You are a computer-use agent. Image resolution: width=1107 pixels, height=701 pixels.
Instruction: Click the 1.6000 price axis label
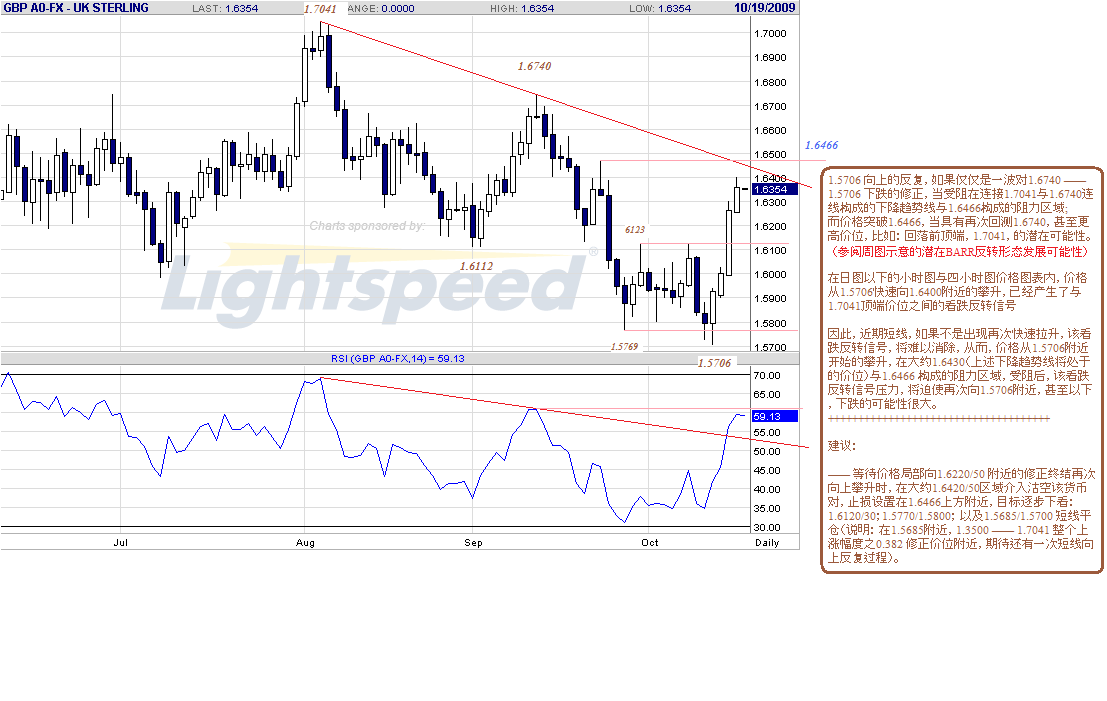[770, 274]
